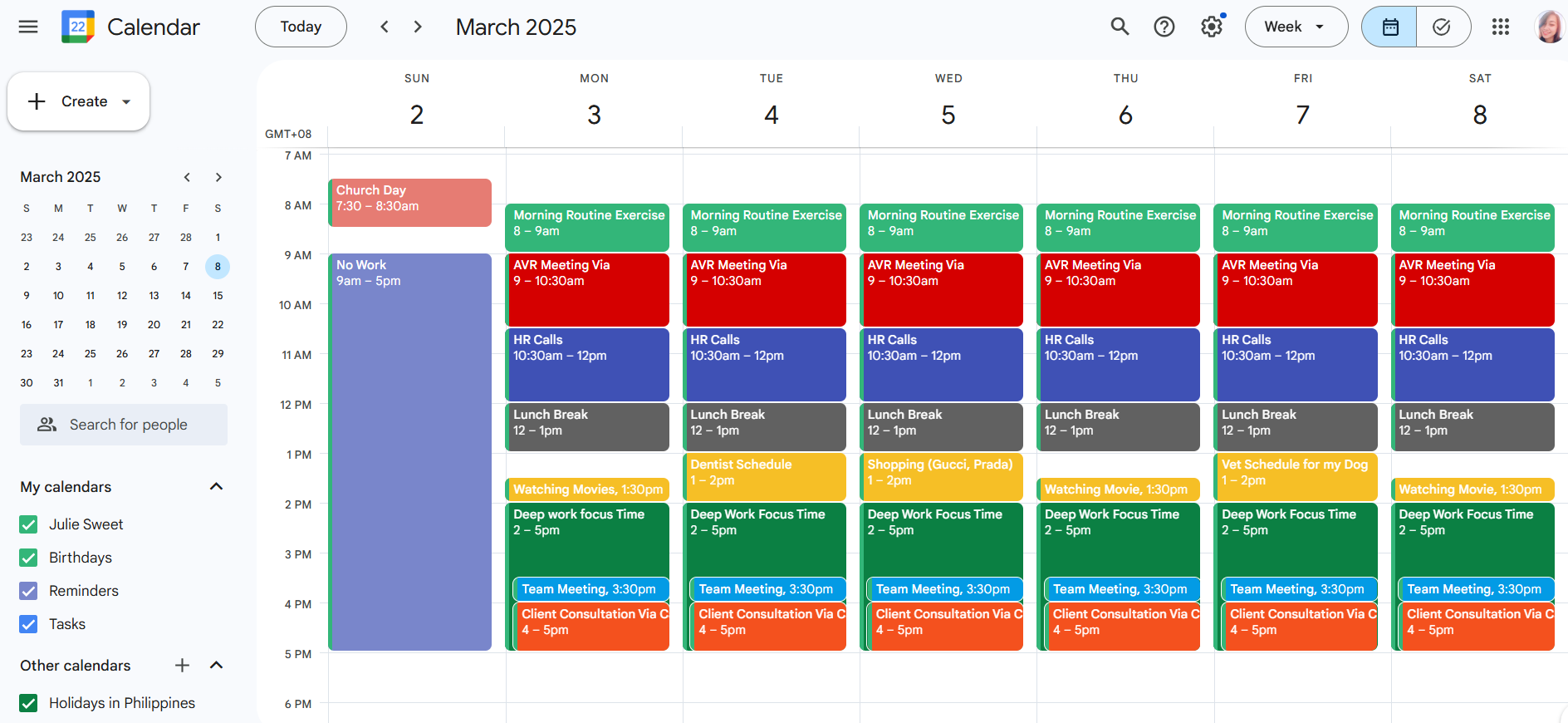The width and height of the screenshot is (1568, 723).
Task: Open Thursday's Lunch Break event
Action: [x=1119, y=427]
